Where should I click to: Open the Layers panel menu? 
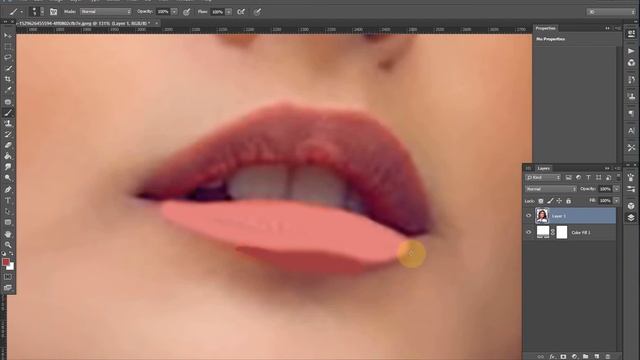tap(618, 168)
